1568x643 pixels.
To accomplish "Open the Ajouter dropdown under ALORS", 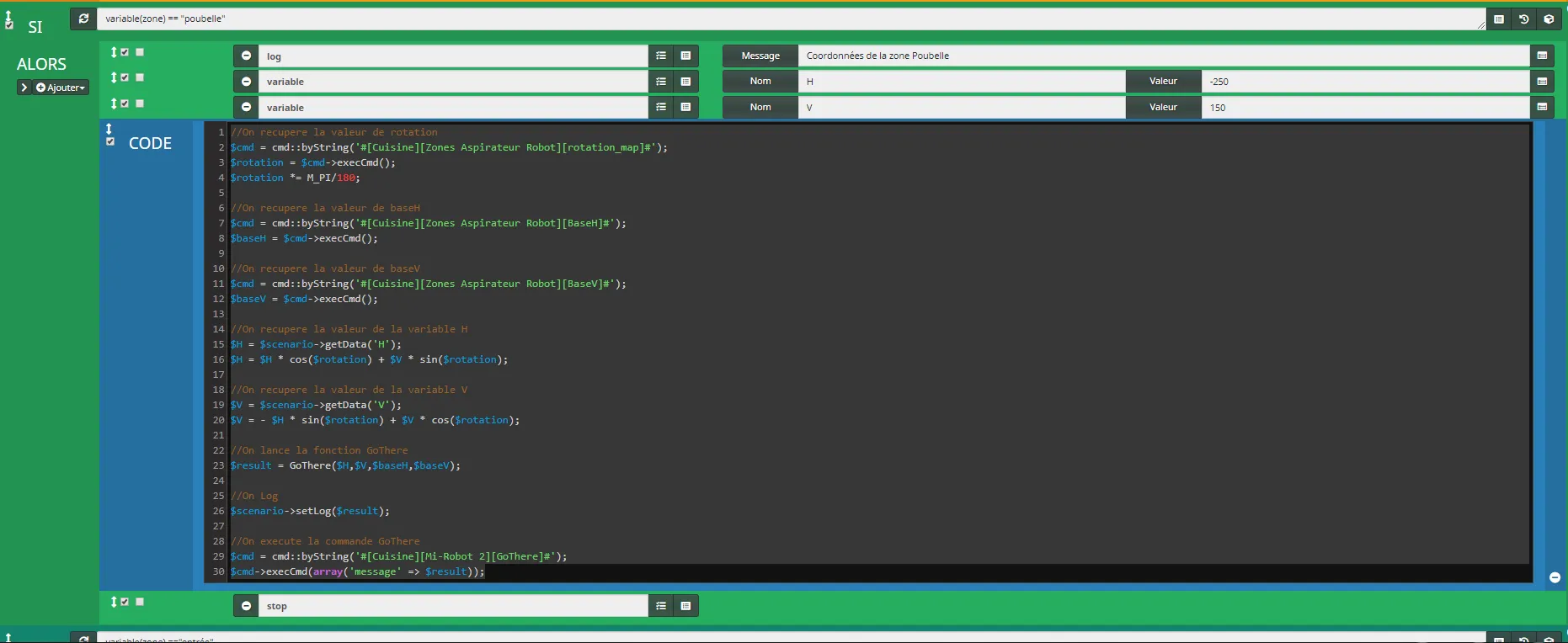I will [61, 88].
